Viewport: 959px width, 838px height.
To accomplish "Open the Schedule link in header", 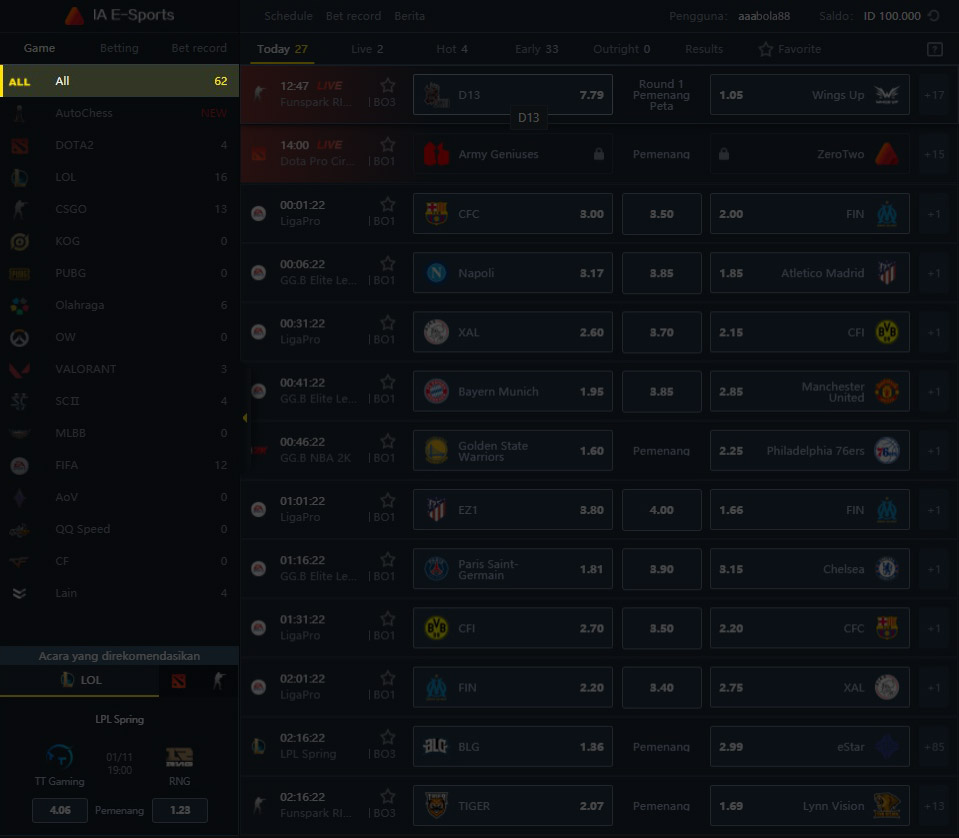I will pyautogui.click(x=288, y=16).
